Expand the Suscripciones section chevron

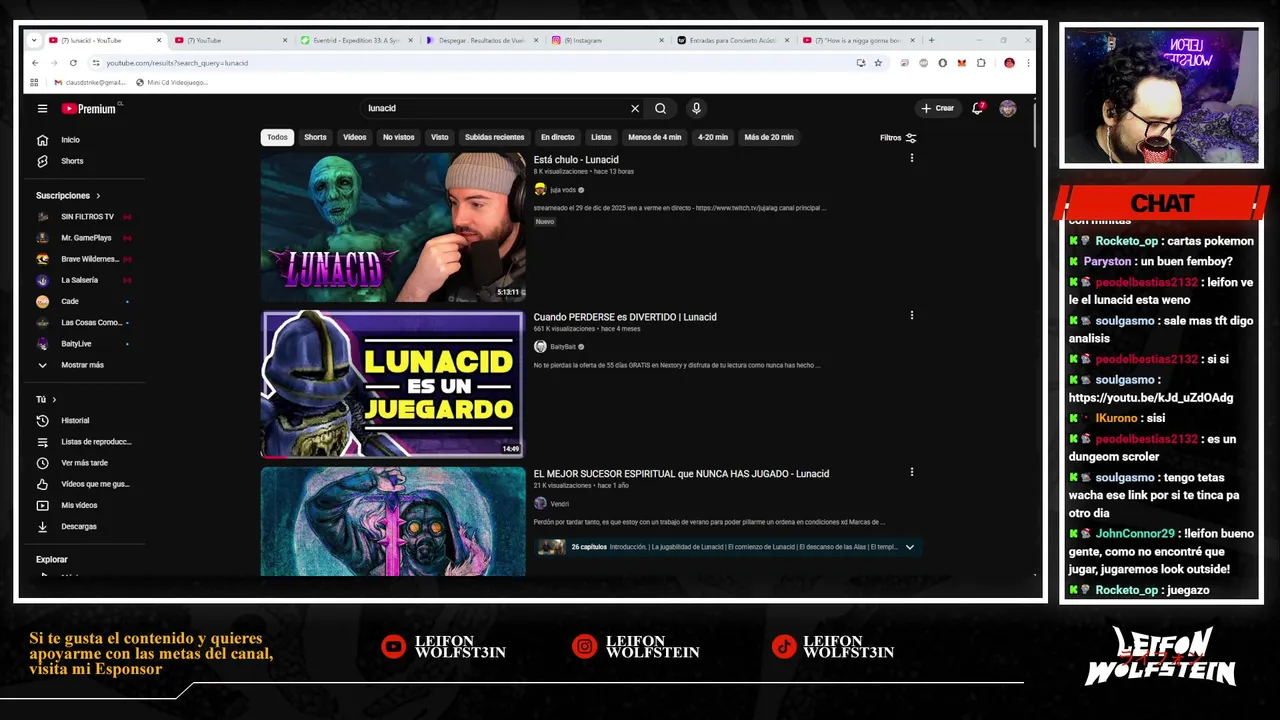click(98, 196)
